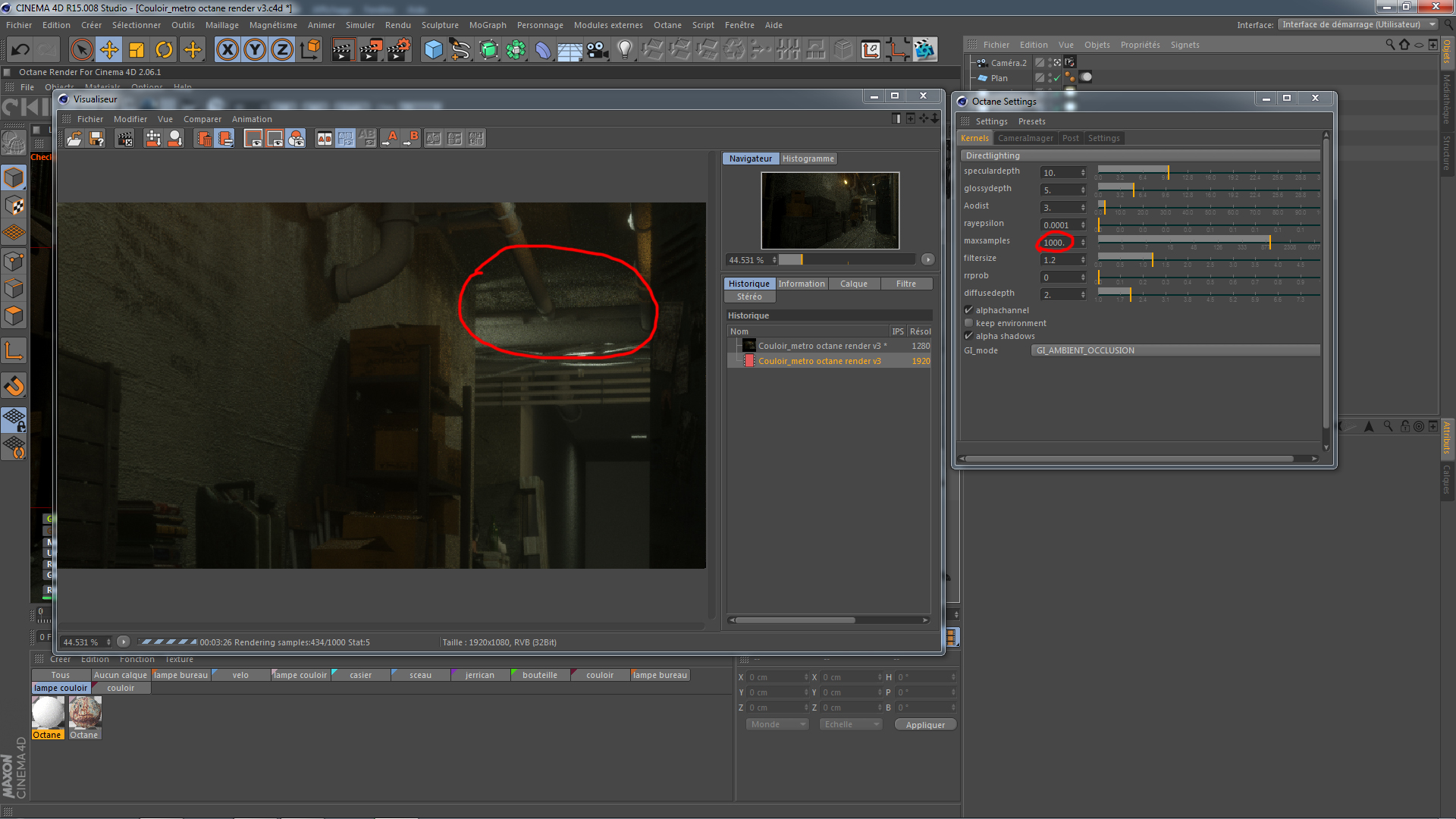Toggle the Y axis lock
The height and width of the screenshot is (819, 1456).
point(255,50)
